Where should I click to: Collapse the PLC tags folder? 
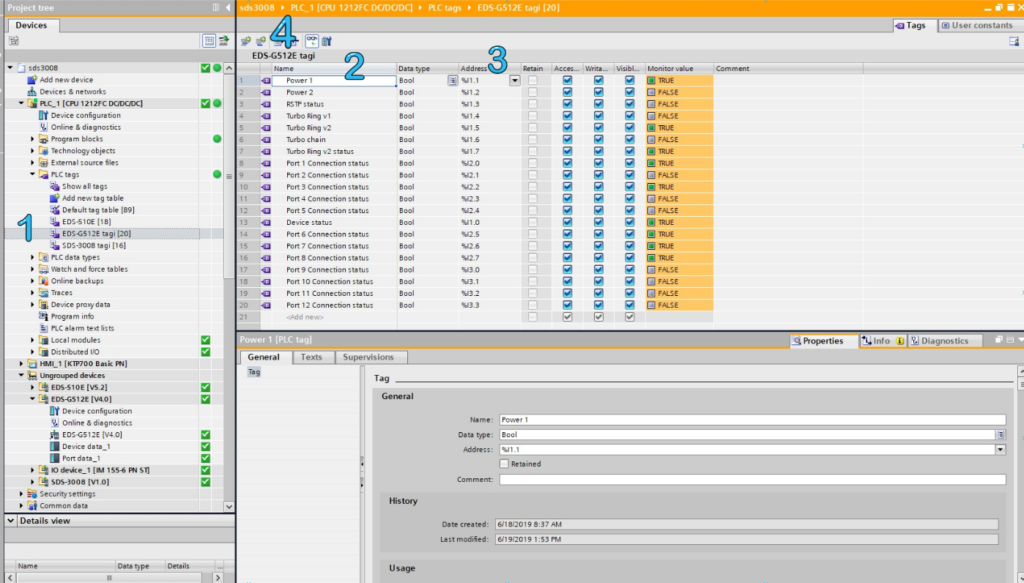[x=32, y=174]
